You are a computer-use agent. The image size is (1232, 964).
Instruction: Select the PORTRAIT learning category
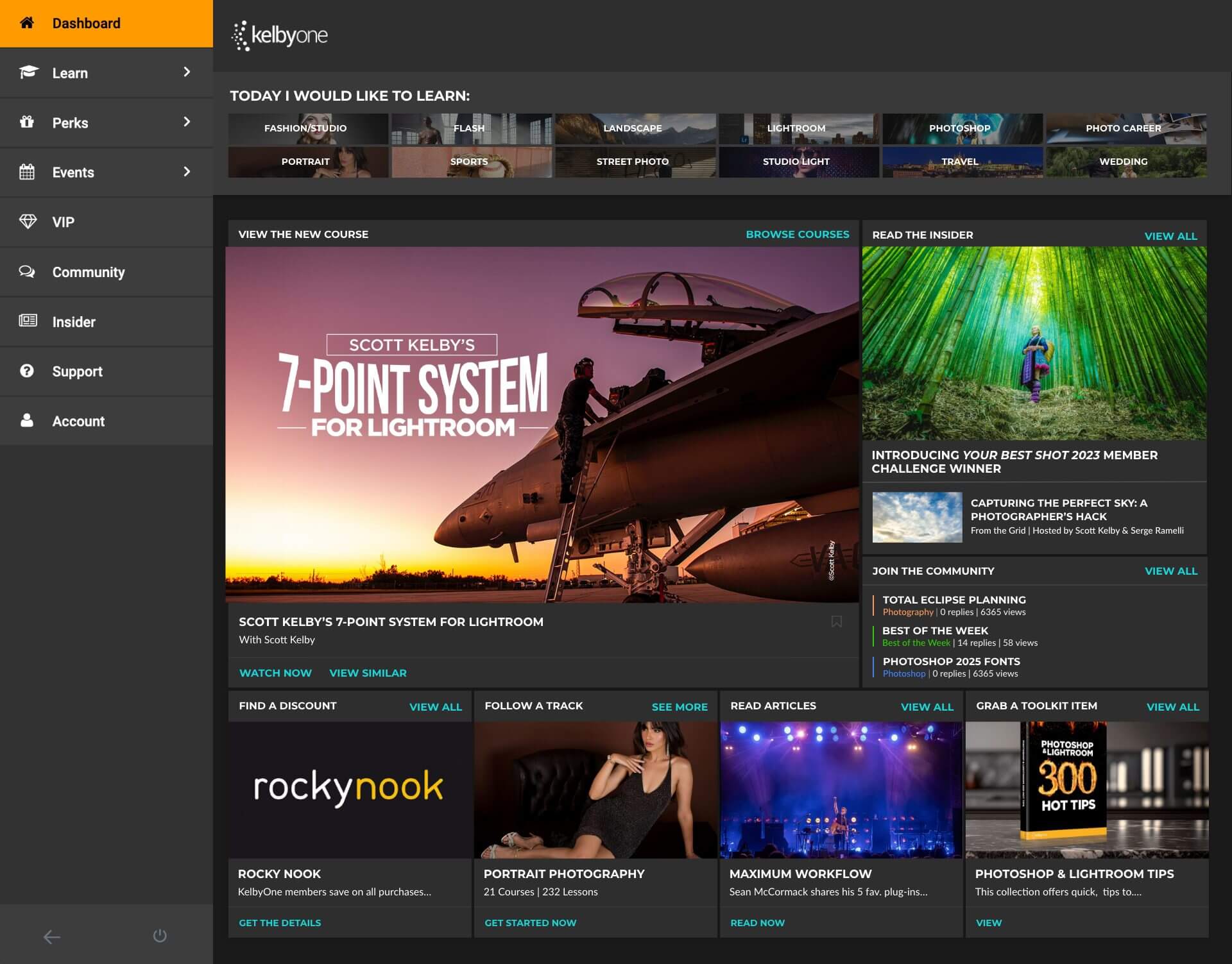click(x=307, y=162)
